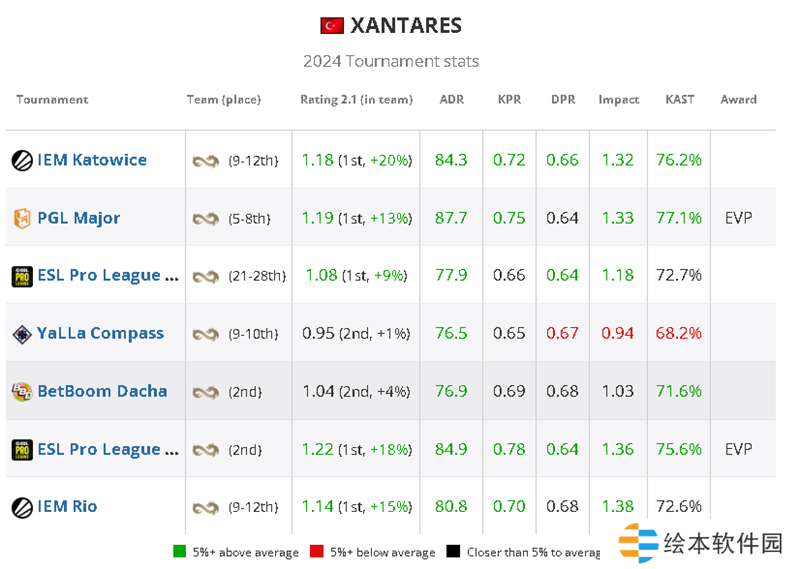The width and height of the screenshot is (800, 569).
Task: Click the red 5%+ below average swatch
Action: tap(315, 552)
